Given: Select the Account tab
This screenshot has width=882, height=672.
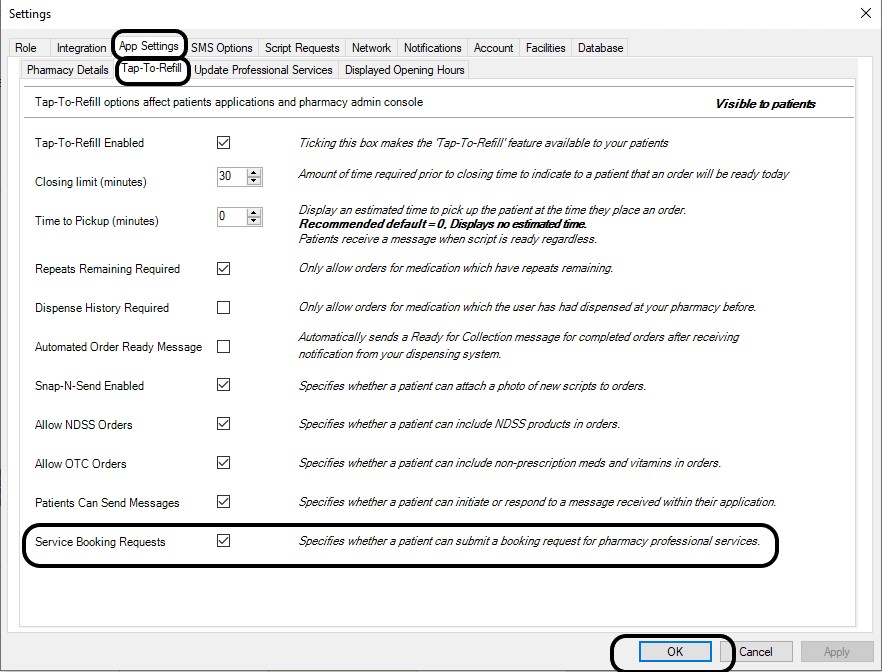Looking at the screenshot, I should [493, 48].
